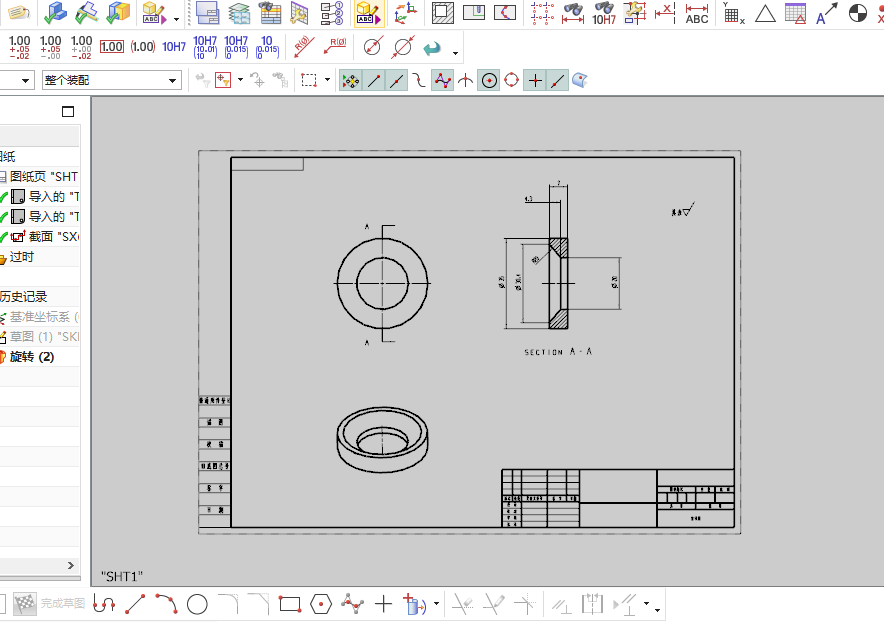Screen dimensions: 884x622
Task: Click the blue blocks icon with green check
Action: click(x=55, y=12)
